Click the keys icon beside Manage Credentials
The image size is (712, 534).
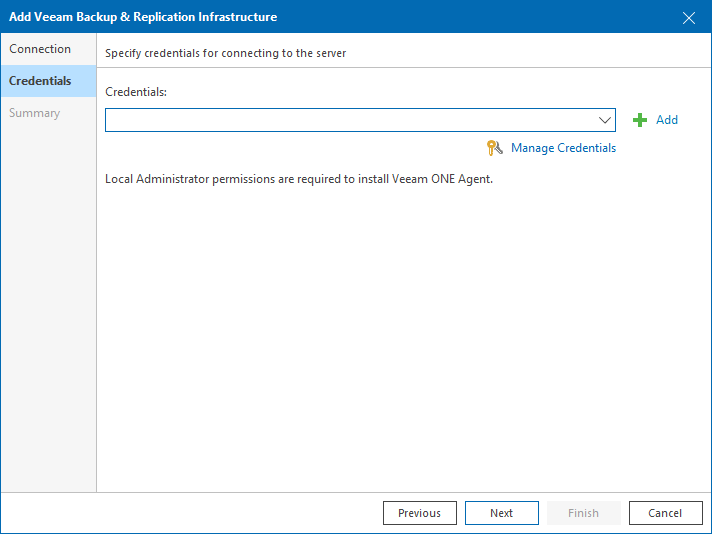click(x=494, y=148)
